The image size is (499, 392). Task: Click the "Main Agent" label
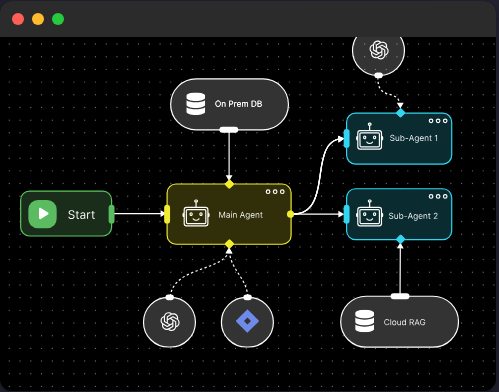point(240,215)
